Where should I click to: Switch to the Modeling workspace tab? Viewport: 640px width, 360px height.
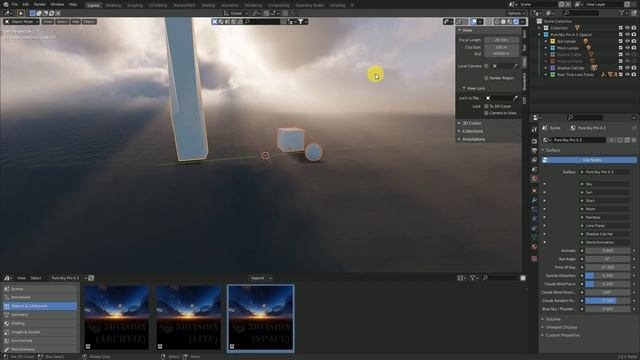pos(113,5)
